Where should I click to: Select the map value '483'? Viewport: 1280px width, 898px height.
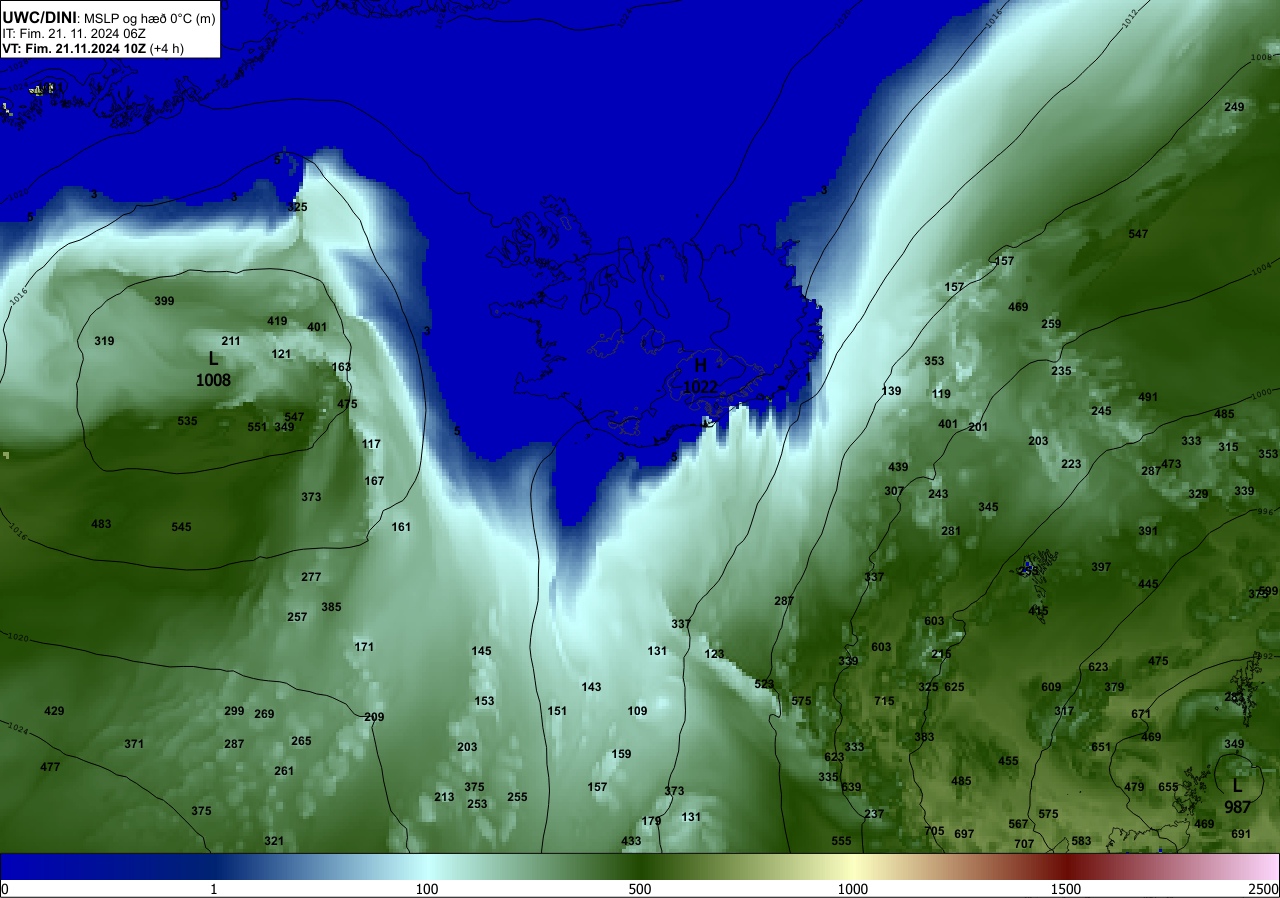pyautogui.click(x=101, y=524)
